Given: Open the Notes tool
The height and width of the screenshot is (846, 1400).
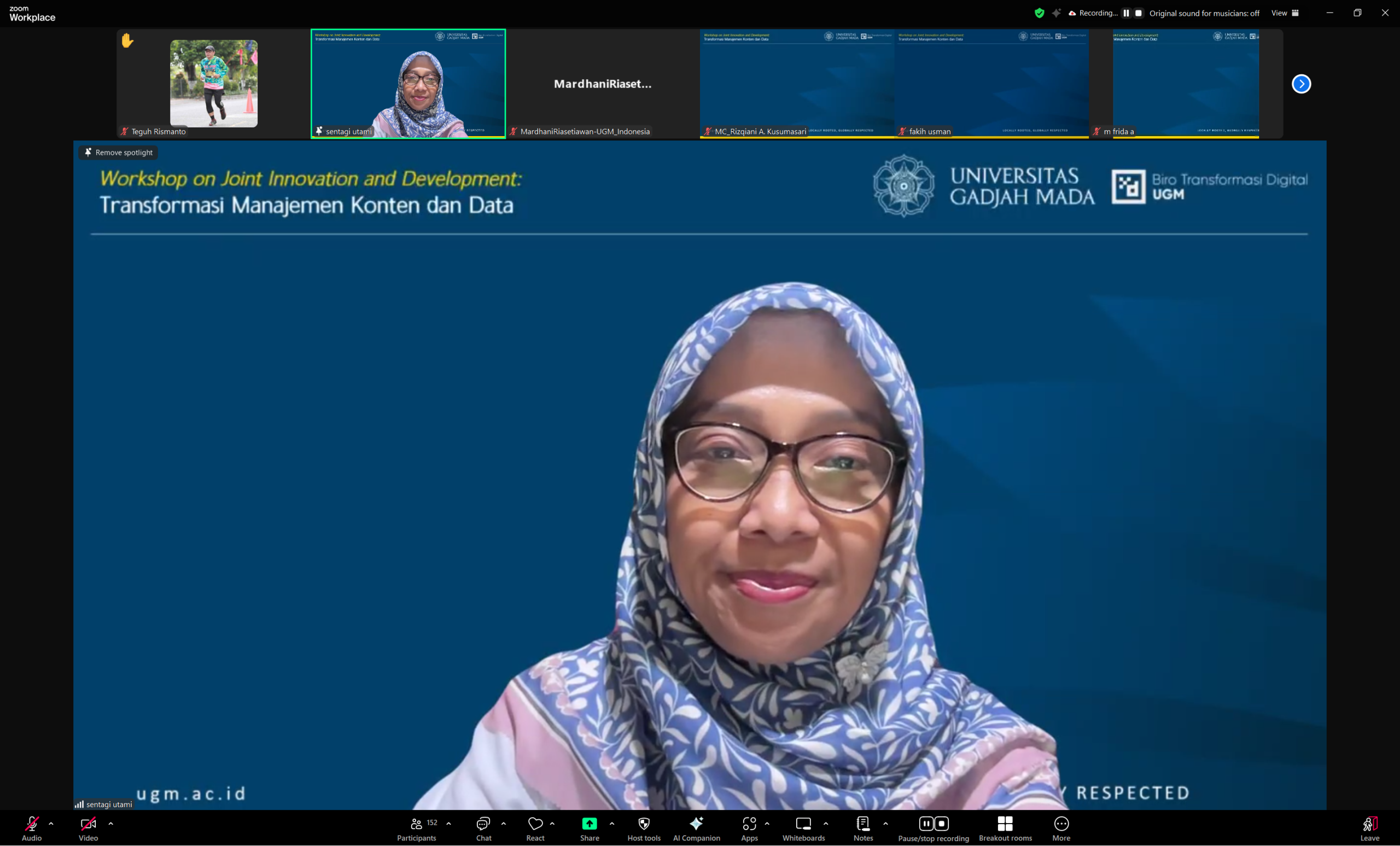Looking at the screenshot, I should [862, 825].
